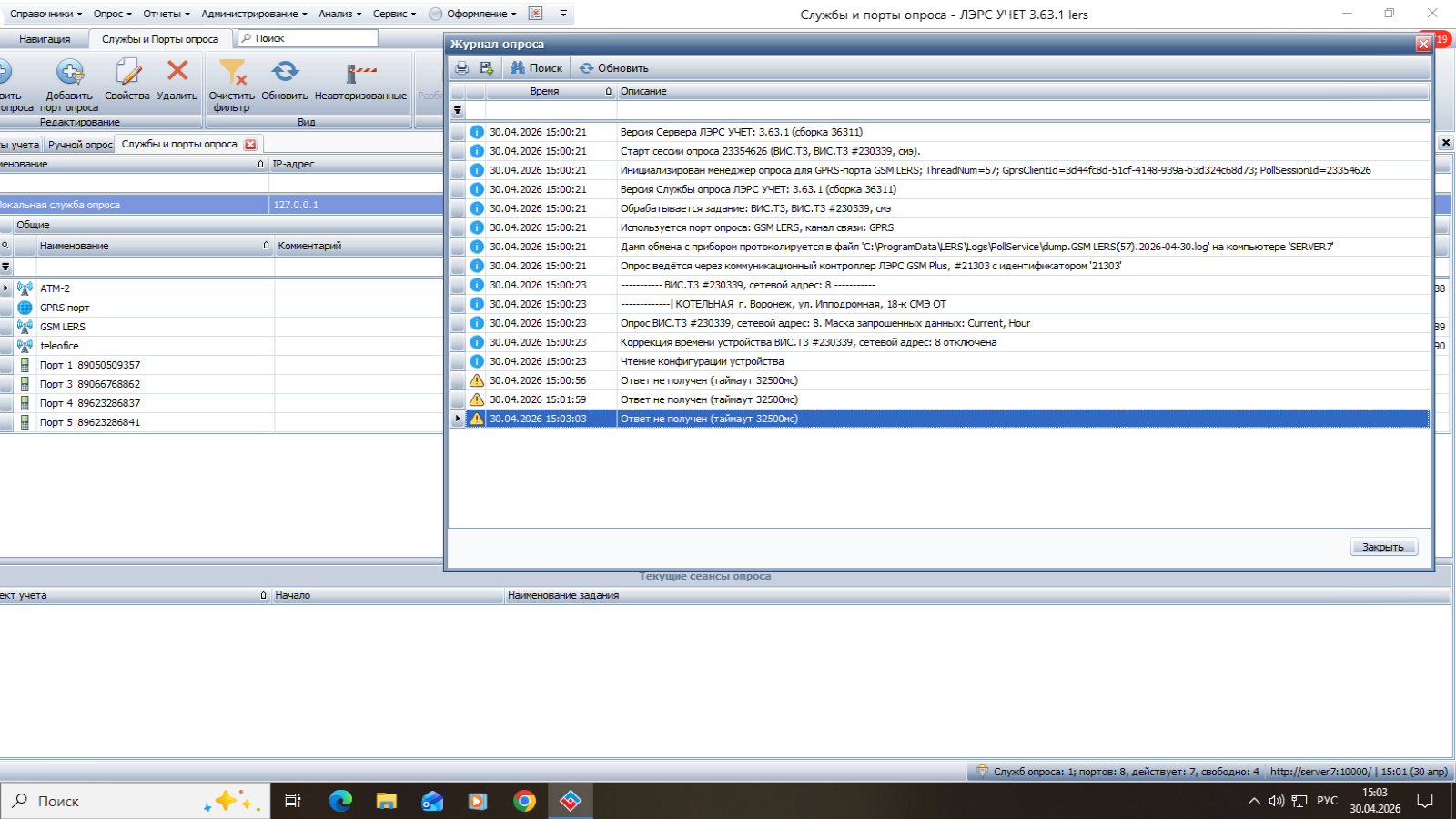Open the Администрирование menu
The image size is (1456, 819).
[x=254, y=14]
